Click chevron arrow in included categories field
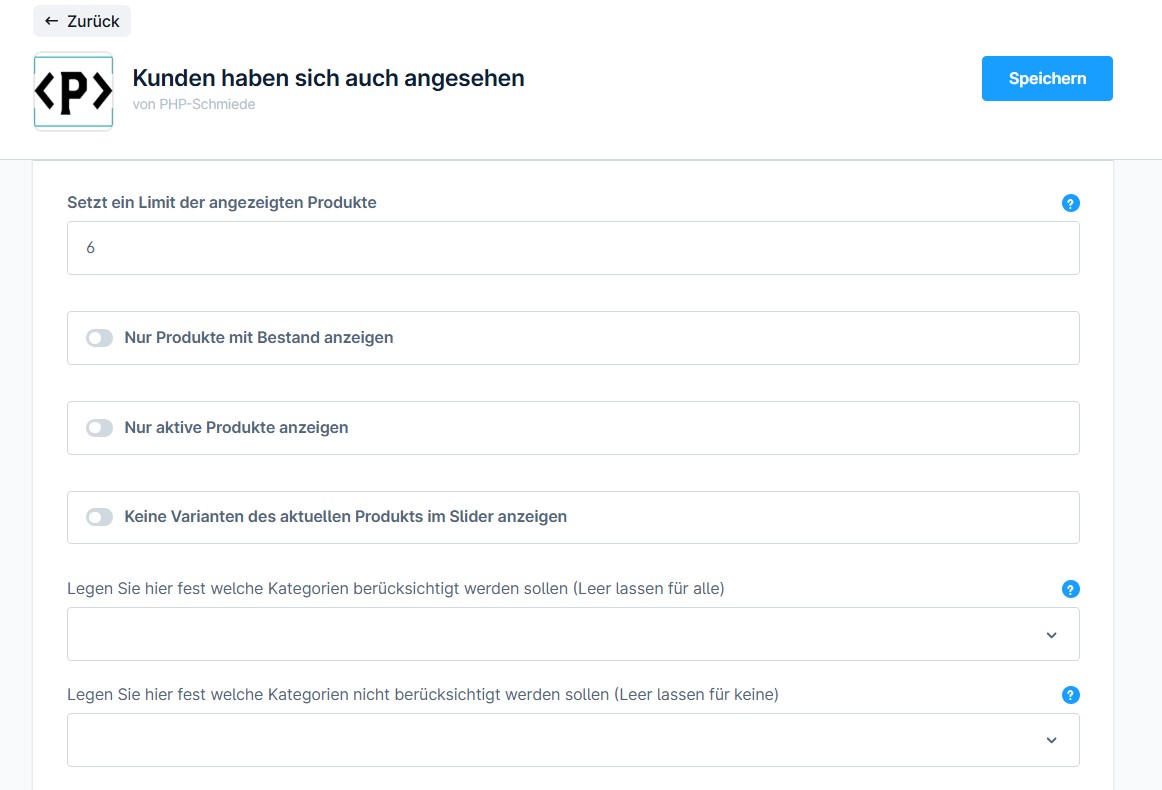Viewport: 1162px width, 790px height. [1051, 635]
